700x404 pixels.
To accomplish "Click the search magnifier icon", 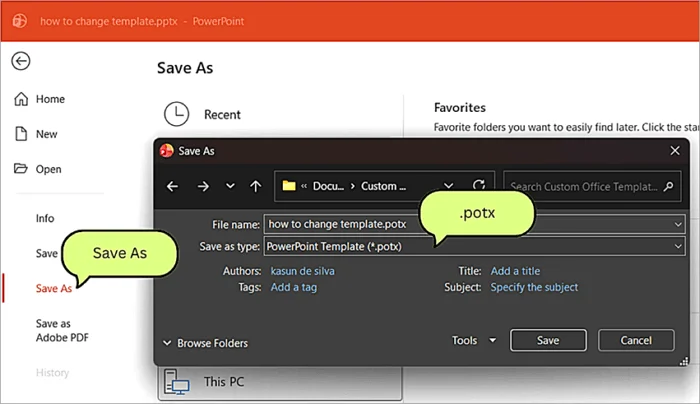I will click(x=668, y=186).
